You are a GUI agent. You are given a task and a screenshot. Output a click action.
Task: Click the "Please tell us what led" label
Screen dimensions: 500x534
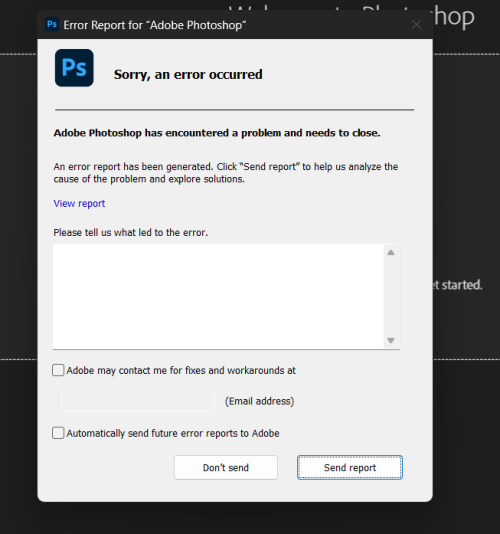pos(130,233)
